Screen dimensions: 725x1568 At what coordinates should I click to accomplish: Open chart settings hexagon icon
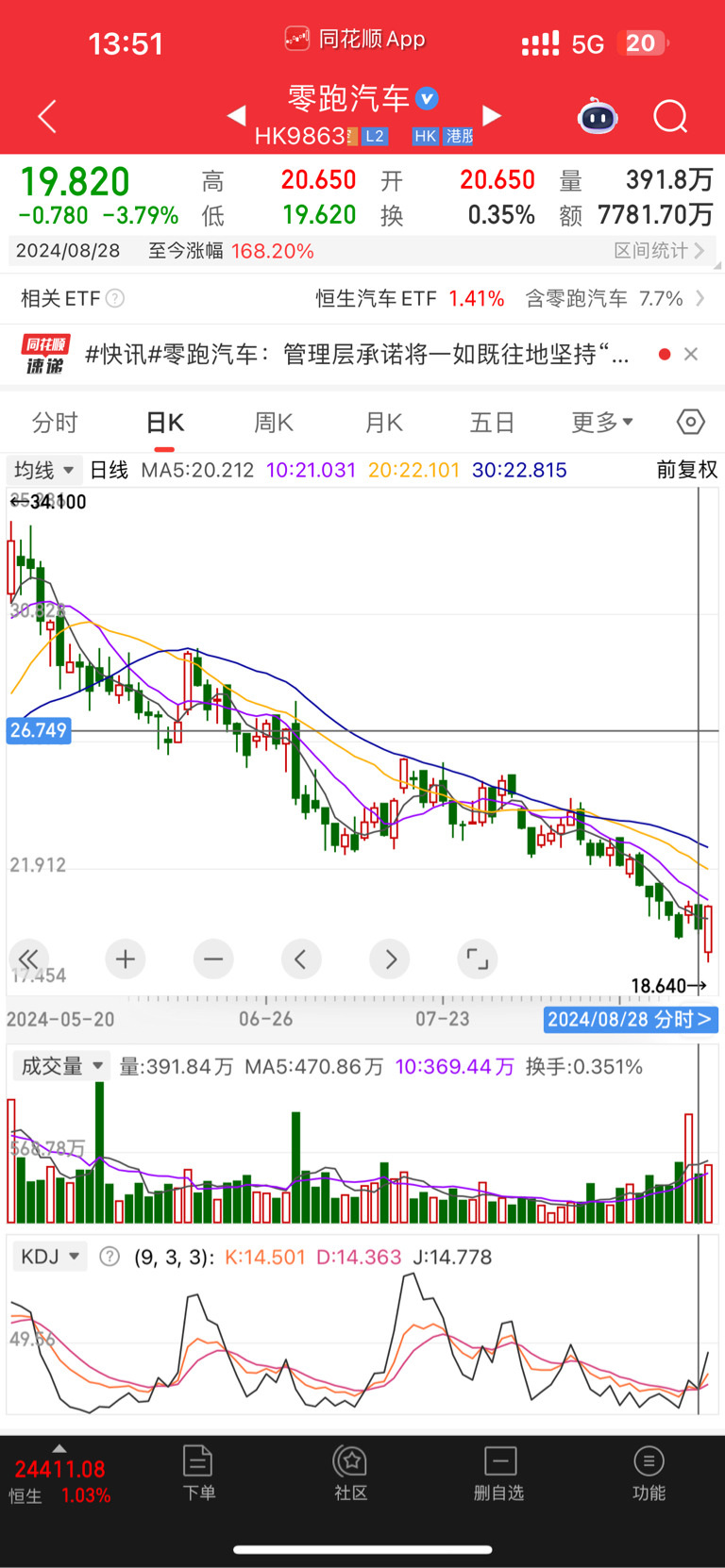[x=691, y=422]
